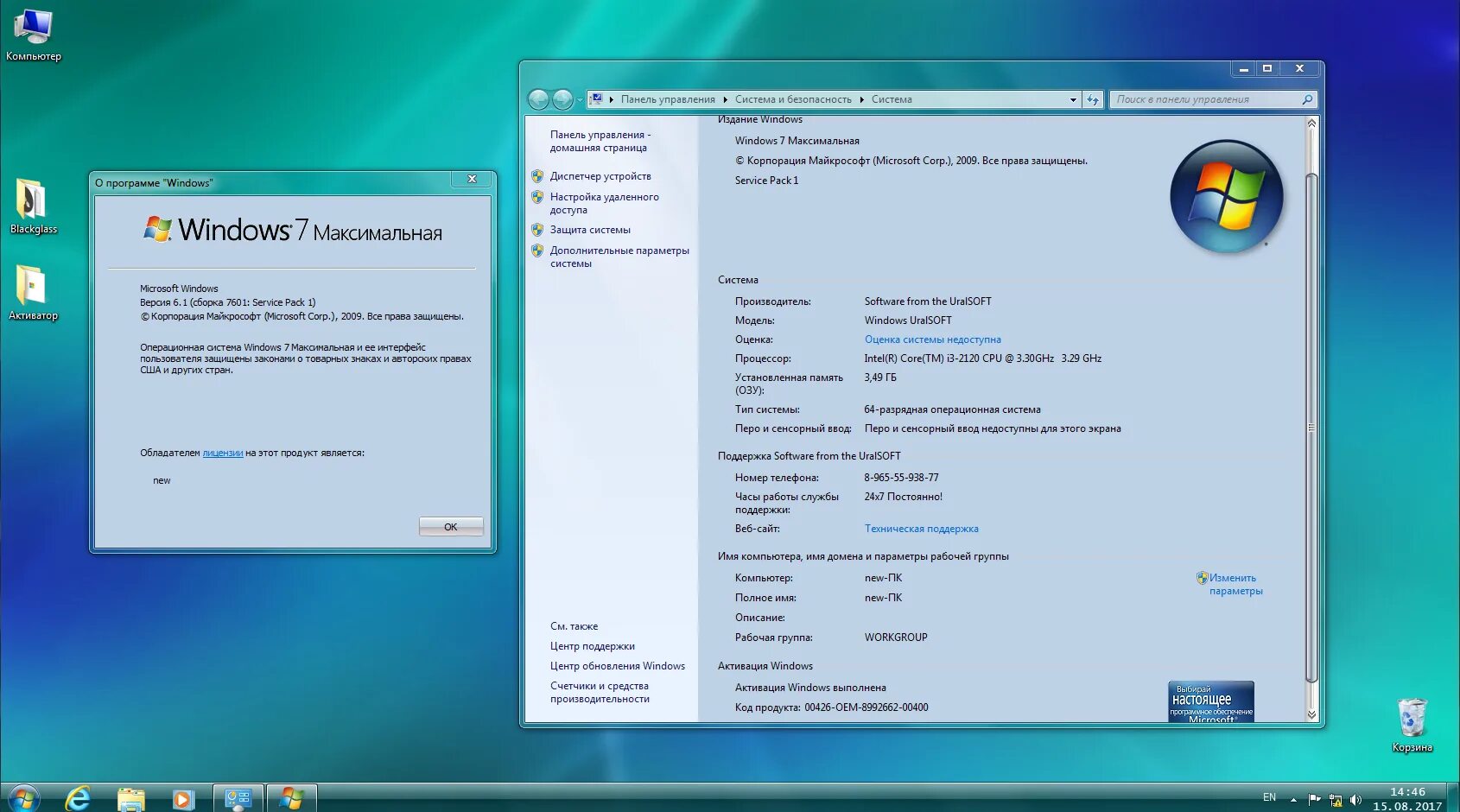Open Центр обновления Windows link

tap(618, 666)
